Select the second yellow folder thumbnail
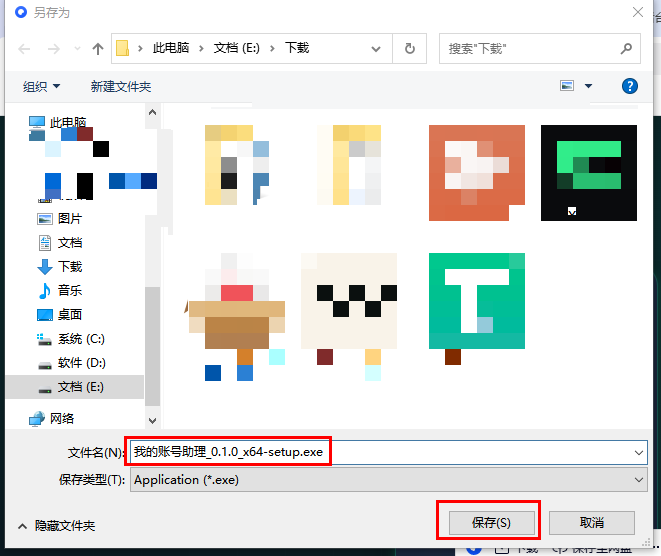This screenshot has height=556, width=661. tap(349, 165)
